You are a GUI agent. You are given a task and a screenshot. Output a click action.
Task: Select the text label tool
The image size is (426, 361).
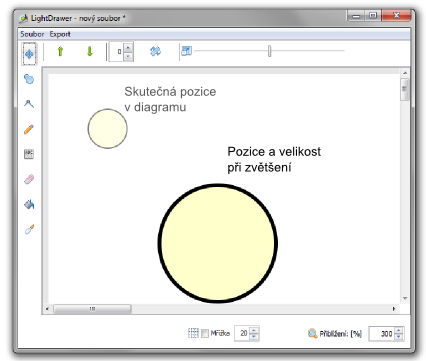pos(29,154)
